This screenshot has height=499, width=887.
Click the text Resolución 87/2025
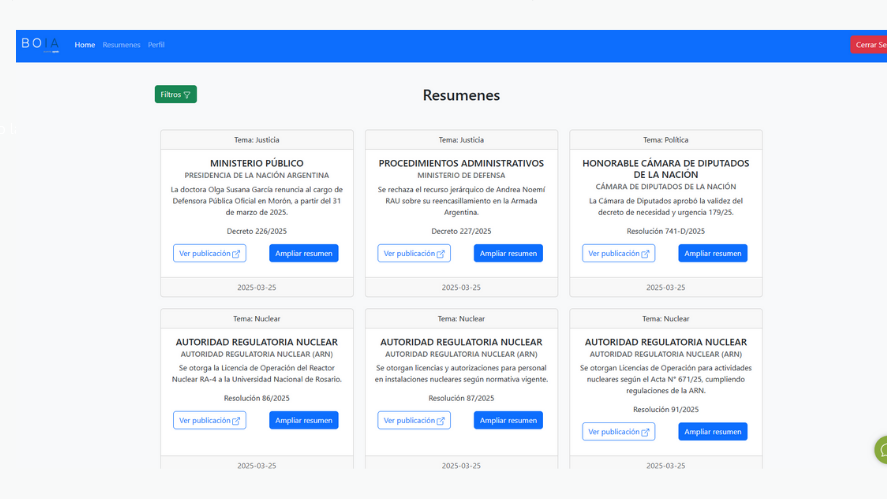pyautogui.click(x=461, y=398)
